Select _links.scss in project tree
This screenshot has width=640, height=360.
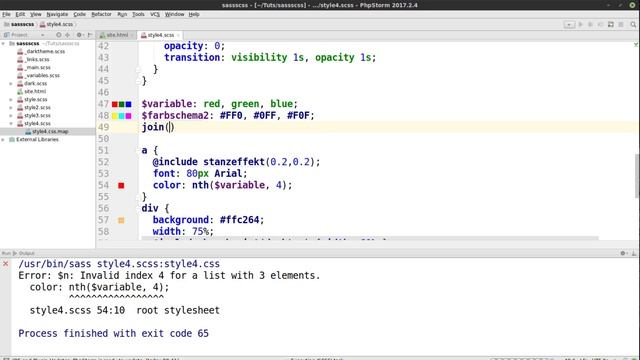click(37, 60)
